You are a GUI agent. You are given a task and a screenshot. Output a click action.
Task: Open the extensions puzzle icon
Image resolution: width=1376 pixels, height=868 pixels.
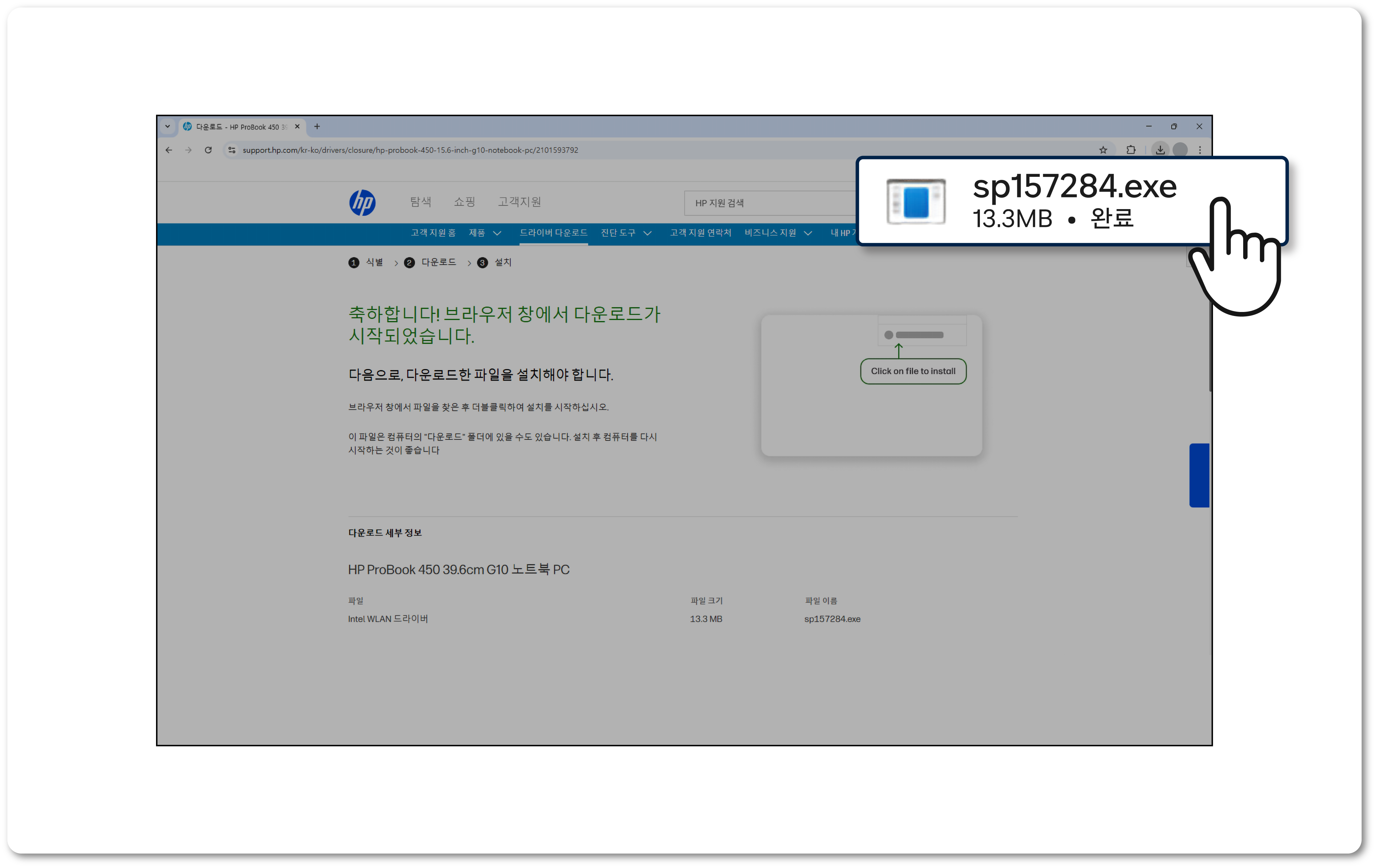pos(1130,150)
